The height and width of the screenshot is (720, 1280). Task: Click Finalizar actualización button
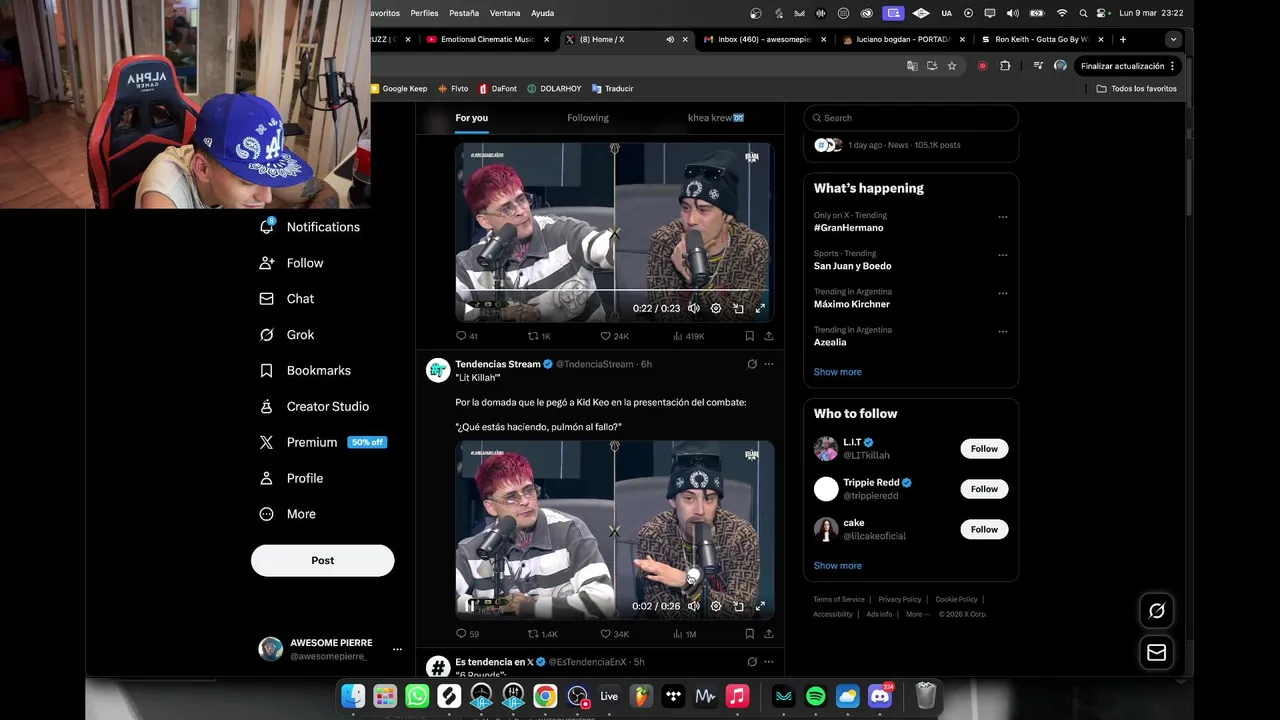1128,66
